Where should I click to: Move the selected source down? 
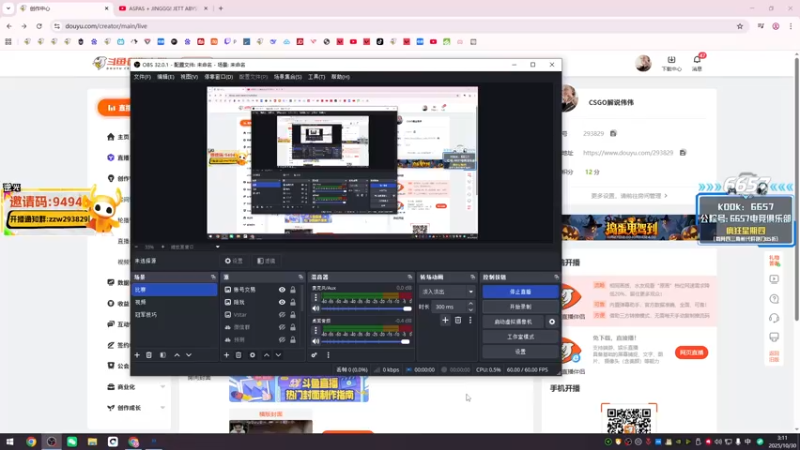pos(278,355)
